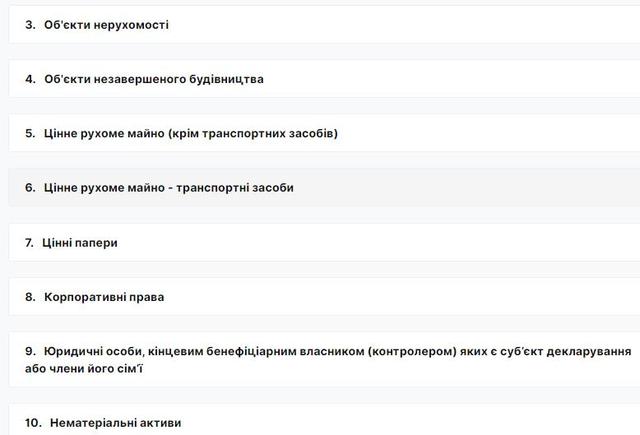Expand «Цінне рухоме майно (крім транспортних засобів)»

pyautogui.click(x=190, y=133)
